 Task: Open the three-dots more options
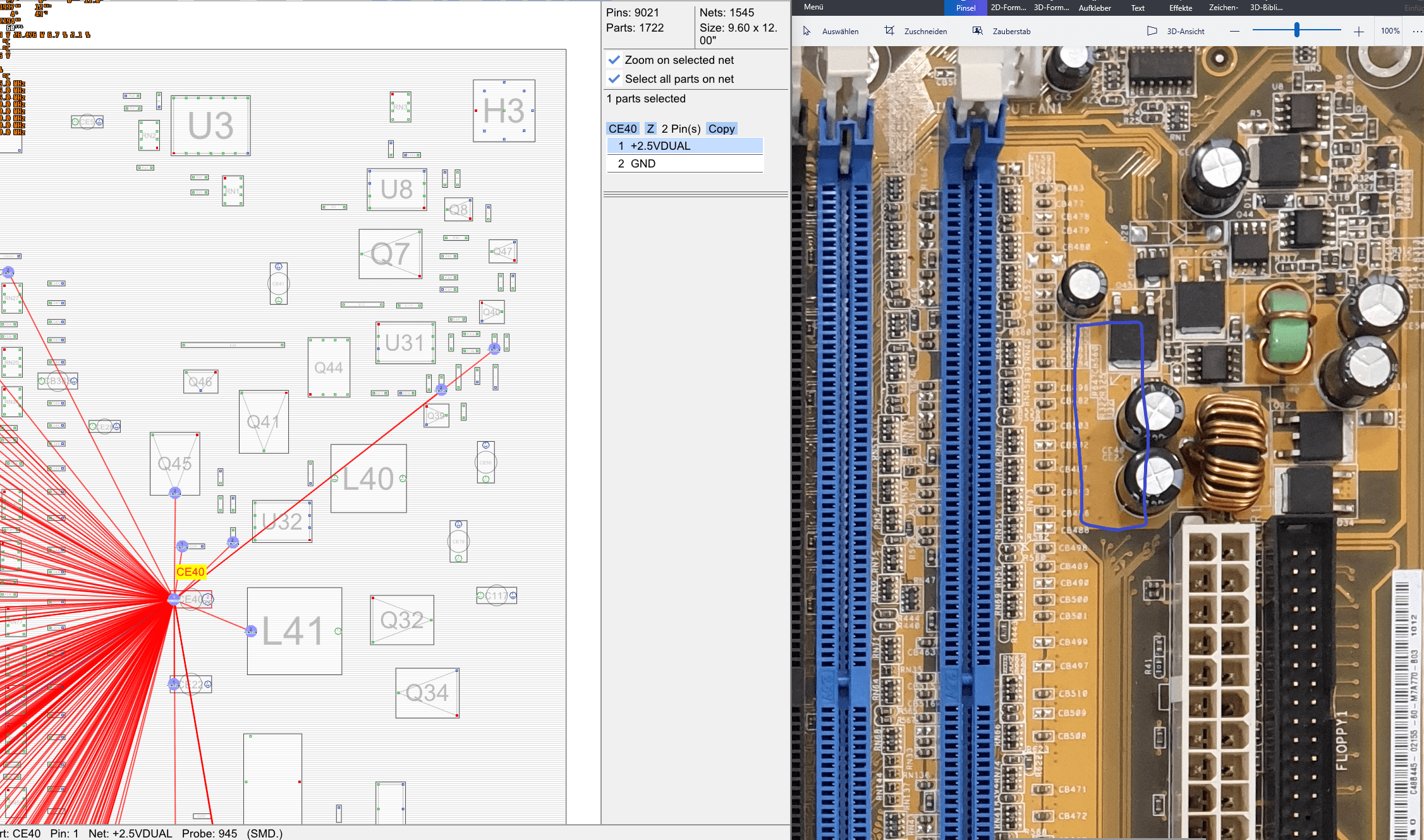click(1417, 31)
